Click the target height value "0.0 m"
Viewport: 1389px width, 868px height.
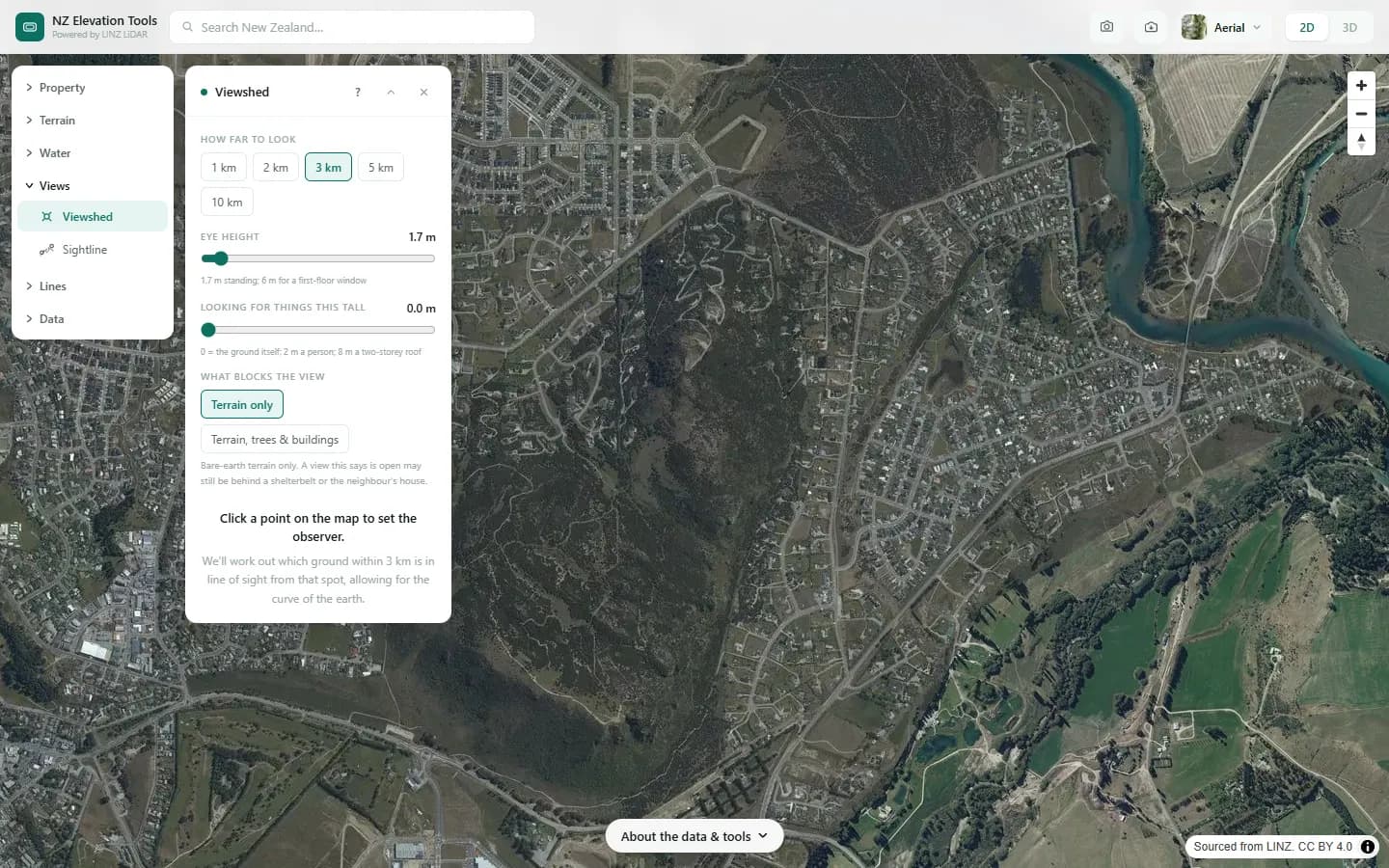[x=421, y=309]
